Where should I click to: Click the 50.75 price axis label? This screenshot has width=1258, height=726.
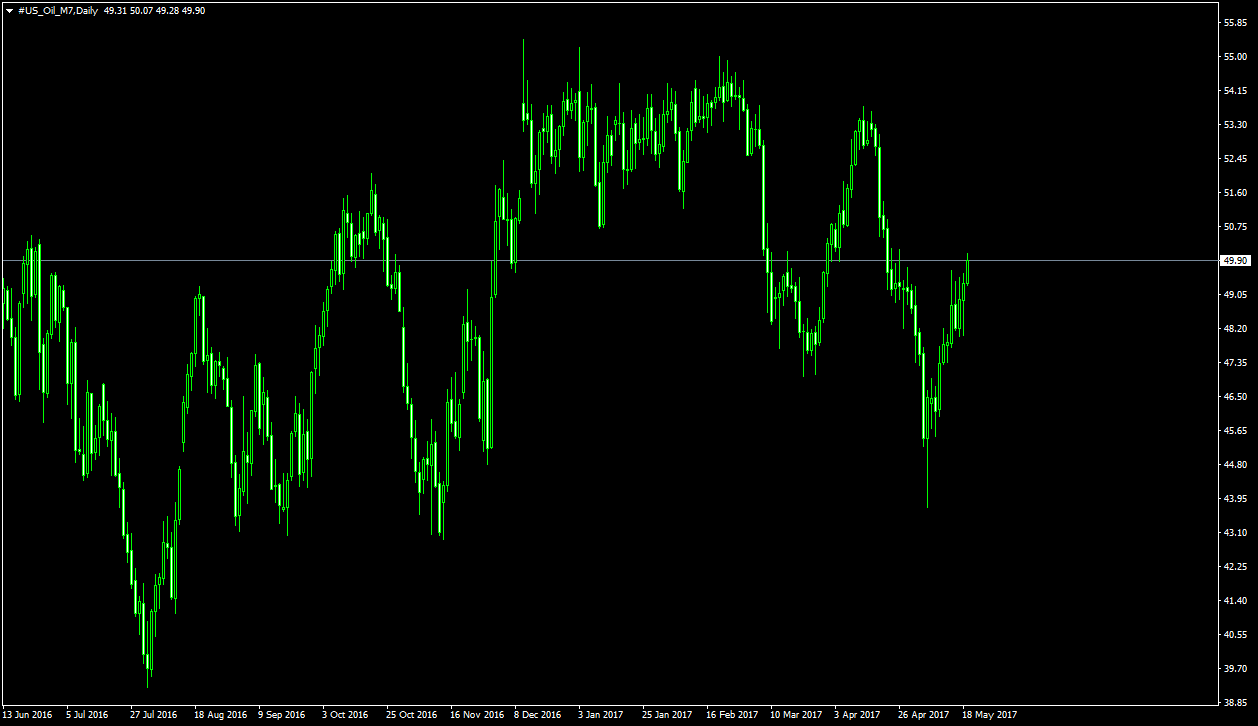pyautogui.click(x=1235, y=226)
